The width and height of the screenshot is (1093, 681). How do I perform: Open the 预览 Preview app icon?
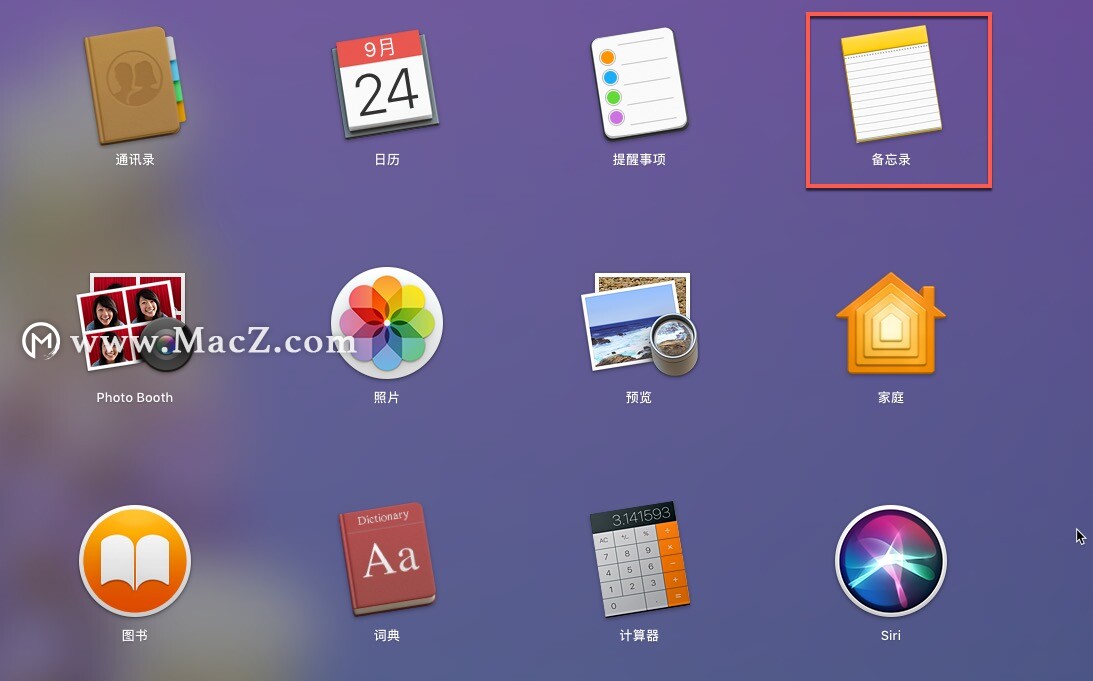(x=639, y=324)
